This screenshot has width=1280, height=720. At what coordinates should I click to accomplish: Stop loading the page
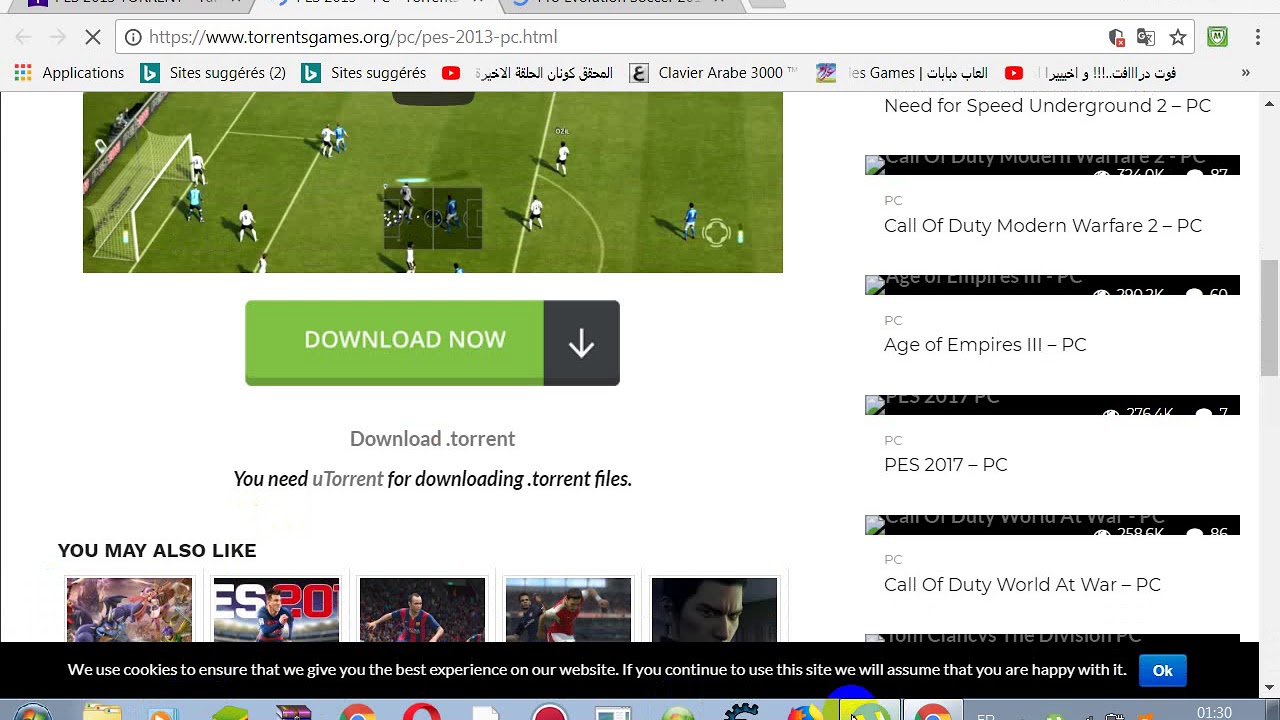92,37
